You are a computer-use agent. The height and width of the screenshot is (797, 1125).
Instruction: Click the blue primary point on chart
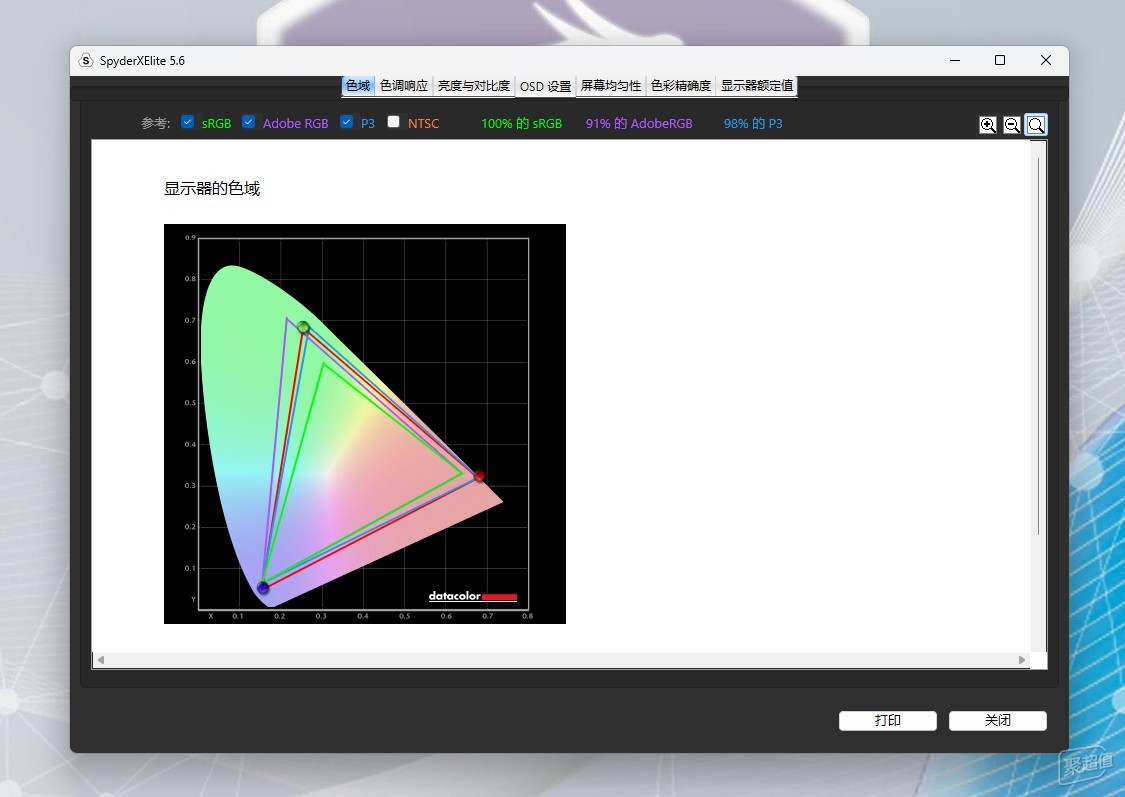coord(263,588)
